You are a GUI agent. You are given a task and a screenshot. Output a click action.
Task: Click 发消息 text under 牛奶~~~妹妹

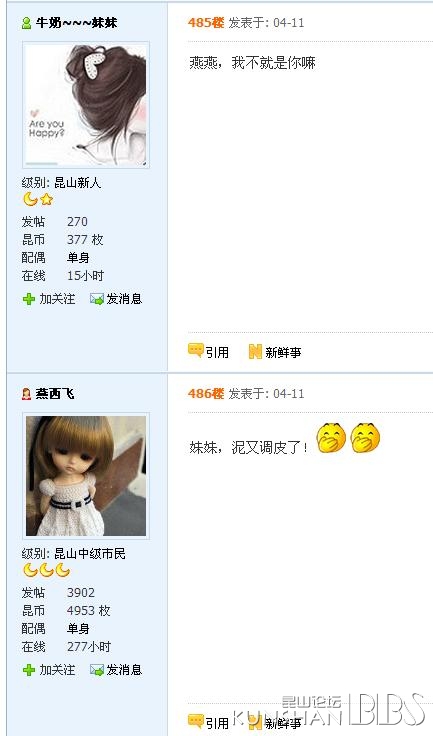[x=124, y=299]
